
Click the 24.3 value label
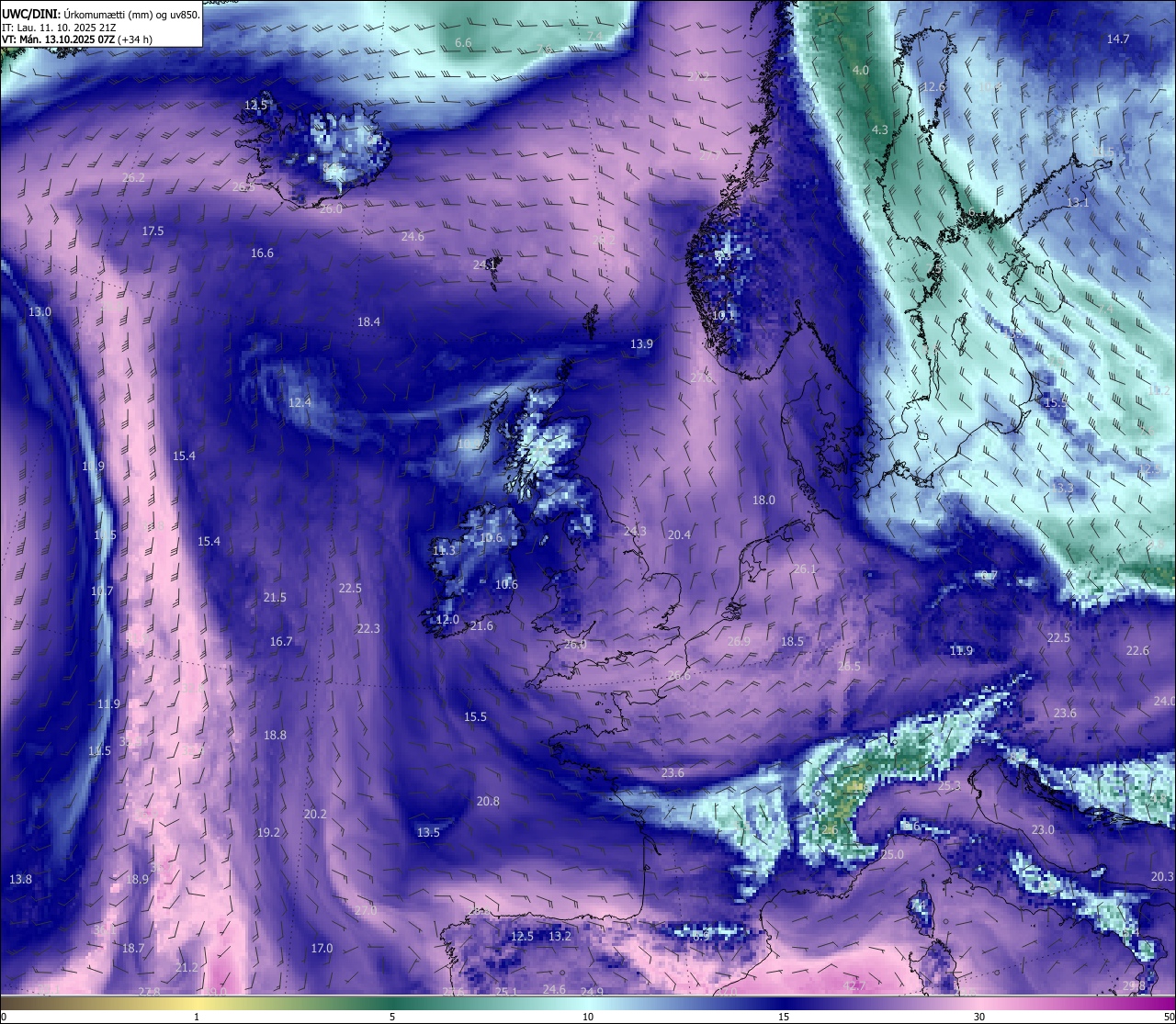click(x=635, y=531)
